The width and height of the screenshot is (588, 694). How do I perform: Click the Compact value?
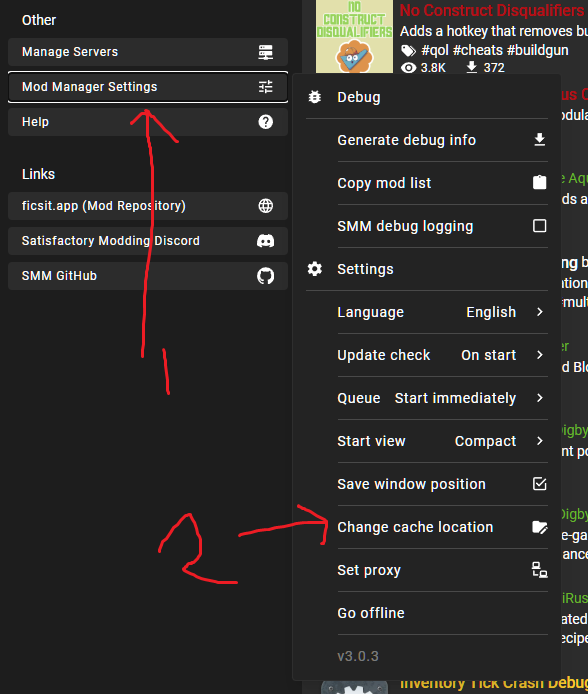coord(485,441)
